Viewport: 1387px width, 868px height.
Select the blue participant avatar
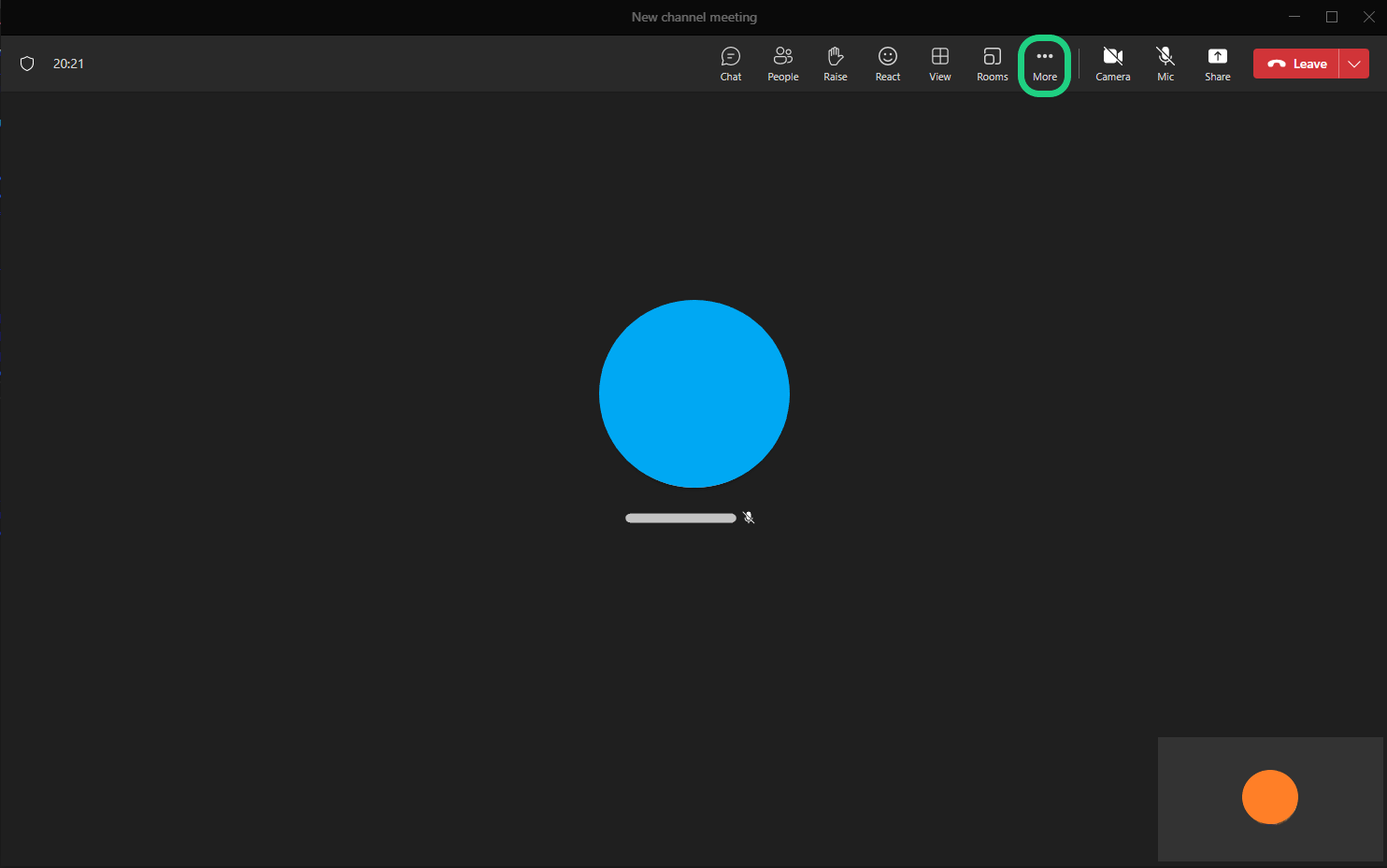coord(693,393)
